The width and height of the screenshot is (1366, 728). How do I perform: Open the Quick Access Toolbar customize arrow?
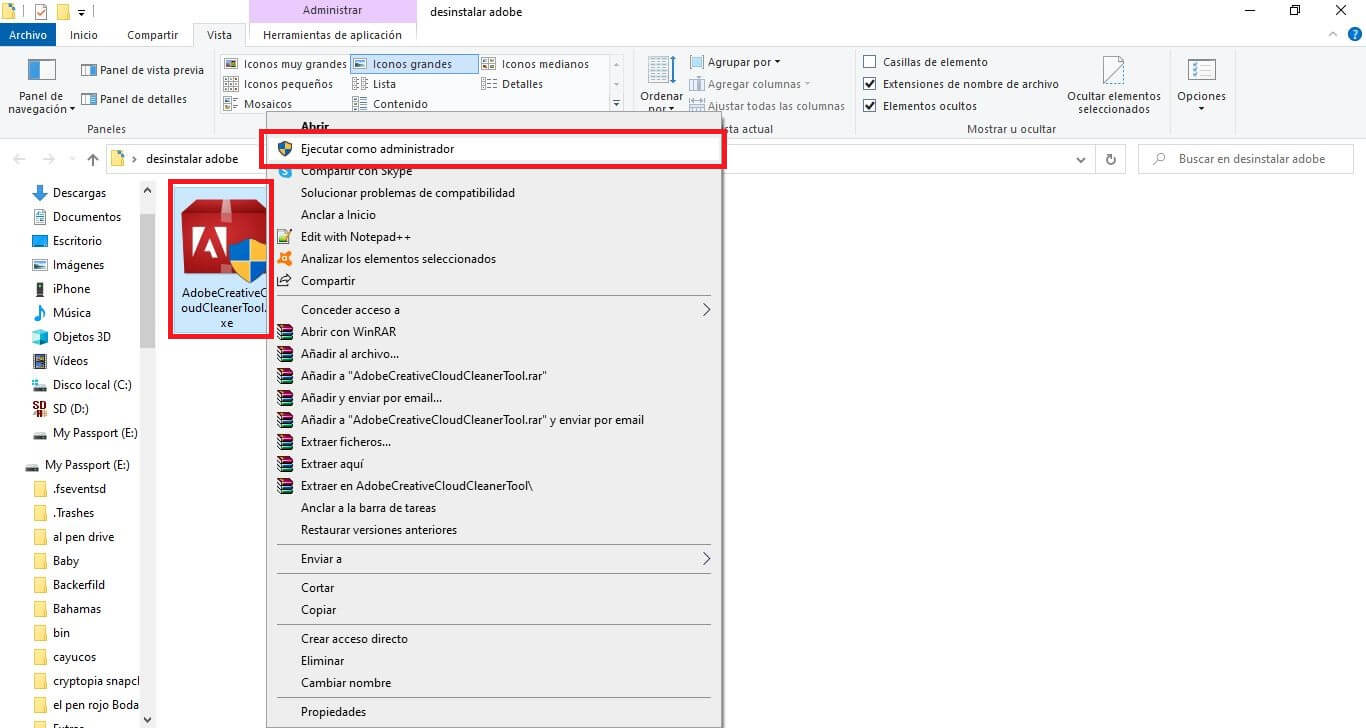[x=82, y=12]
